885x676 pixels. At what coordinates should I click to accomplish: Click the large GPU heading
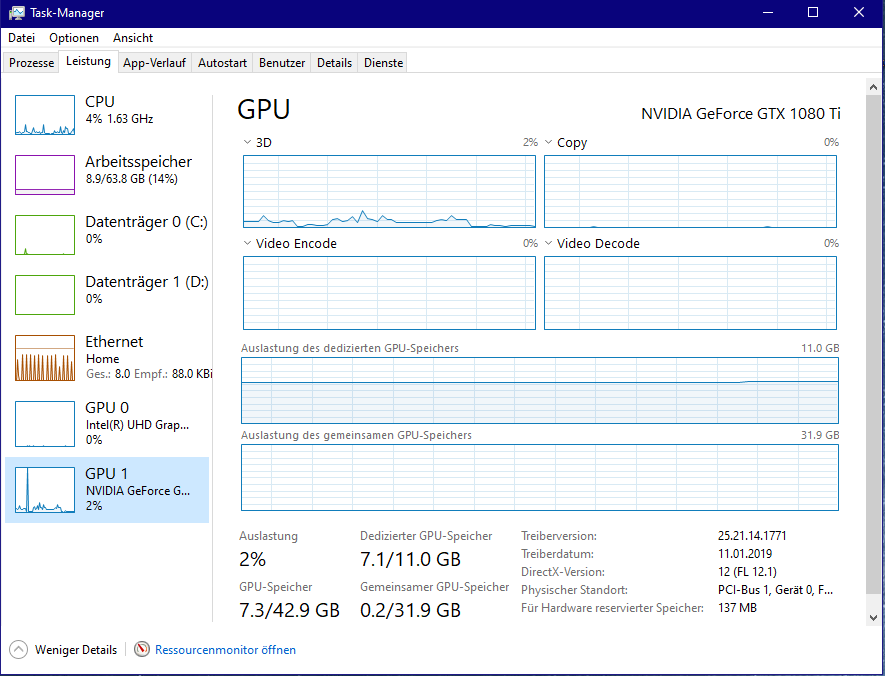click(264, 109)
